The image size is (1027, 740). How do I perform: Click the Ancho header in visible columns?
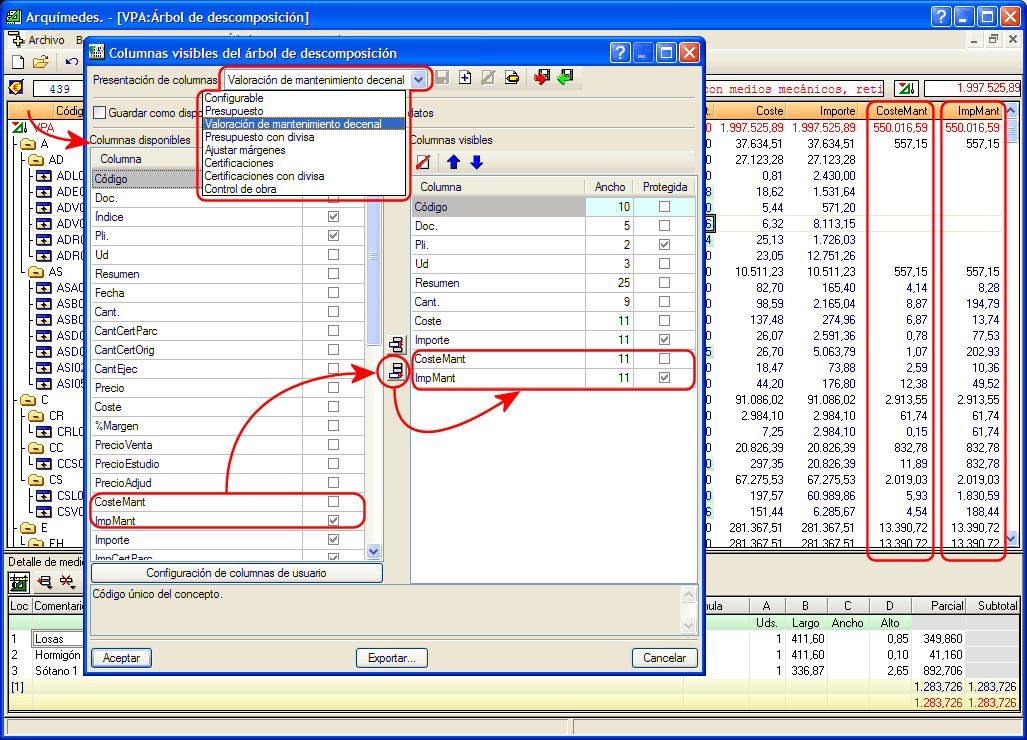click(610, 187)
